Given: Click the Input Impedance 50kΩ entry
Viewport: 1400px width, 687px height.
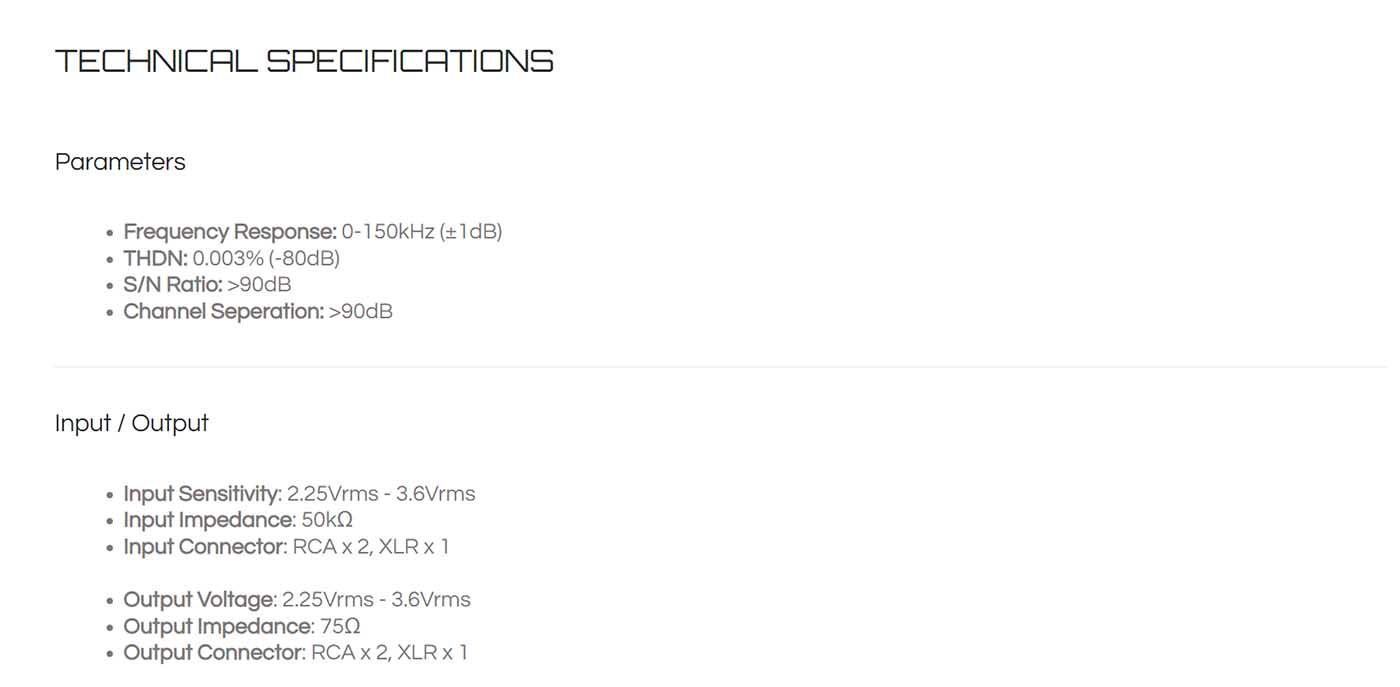Looking at the screenshot, I should point(238,520).
